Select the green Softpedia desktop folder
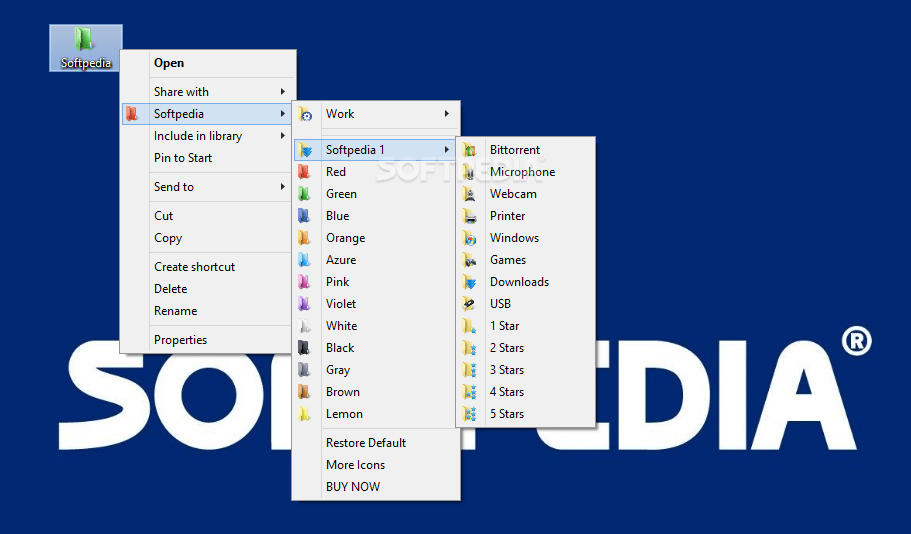 [x=86, y=48]
